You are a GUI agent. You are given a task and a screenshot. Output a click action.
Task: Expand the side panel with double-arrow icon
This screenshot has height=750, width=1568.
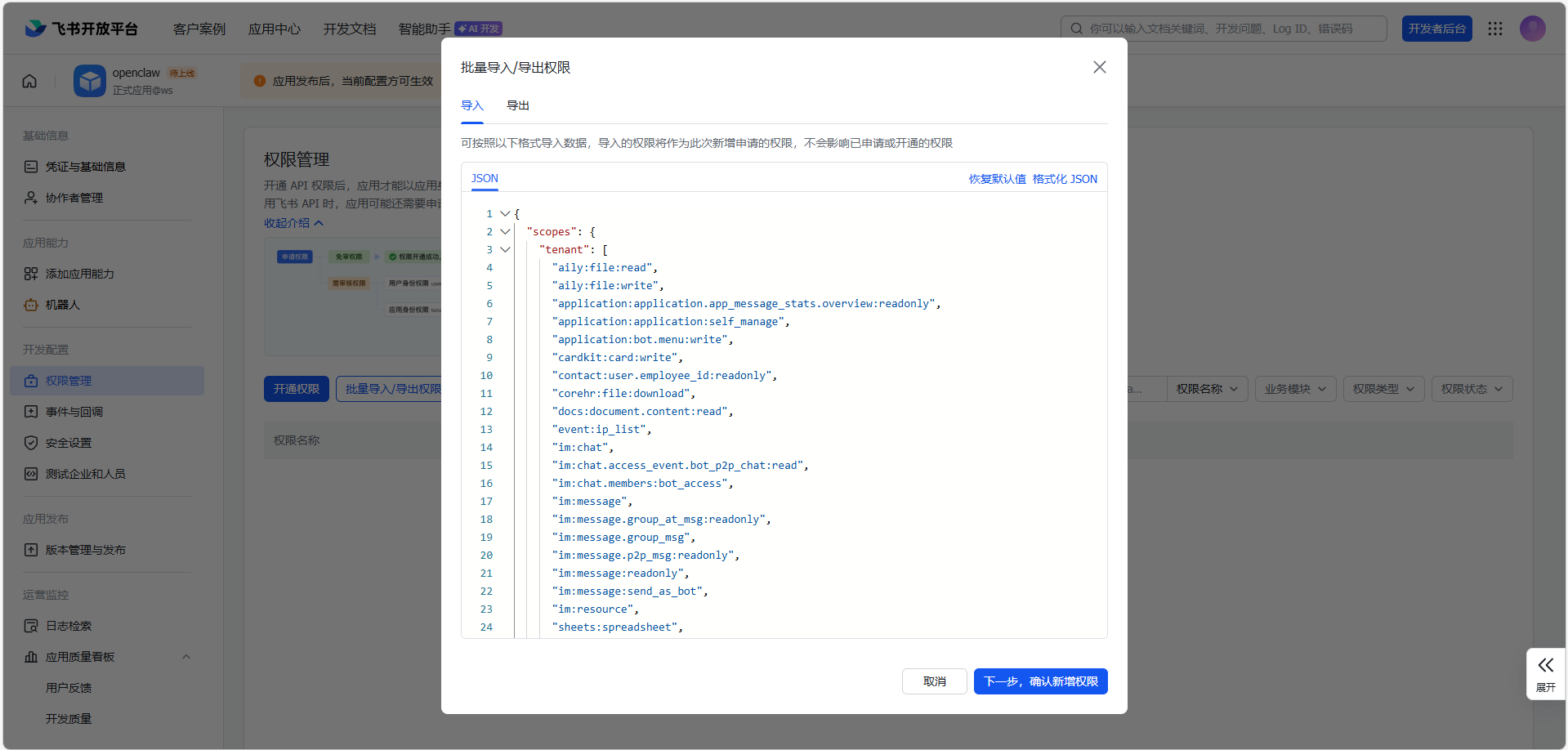1545,673
